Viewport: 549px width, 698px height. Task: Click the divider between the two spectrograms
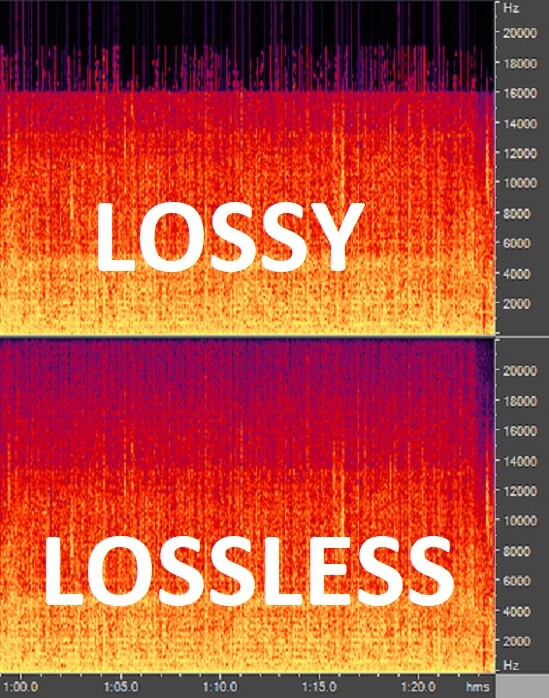pyautogui.click(x=247, y=336)
